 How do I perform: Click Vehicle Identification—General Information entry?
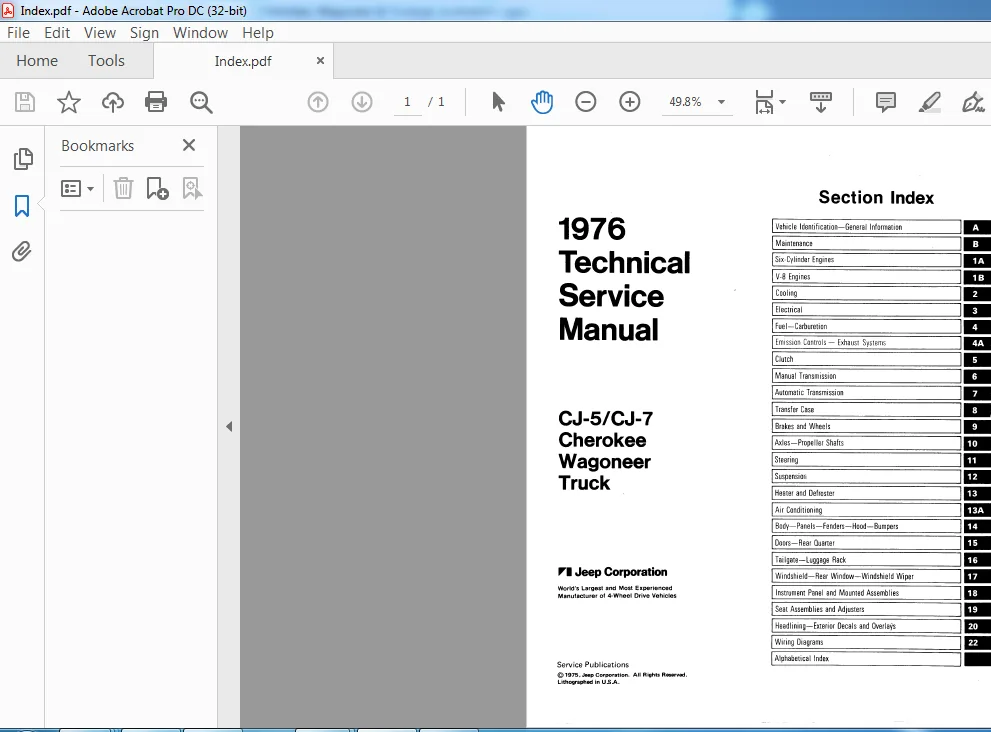click(x=866, y=226)
